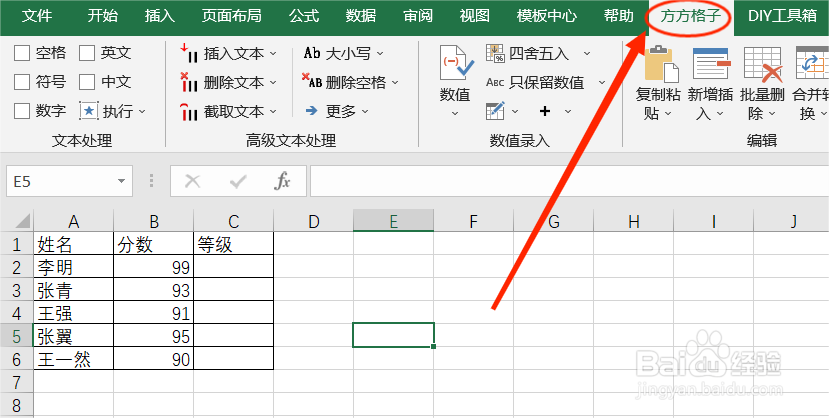The width and height of the screenshot is (829, 418).
Task: Switch to the 审阅 tab
Action: (x=418, y=16)
